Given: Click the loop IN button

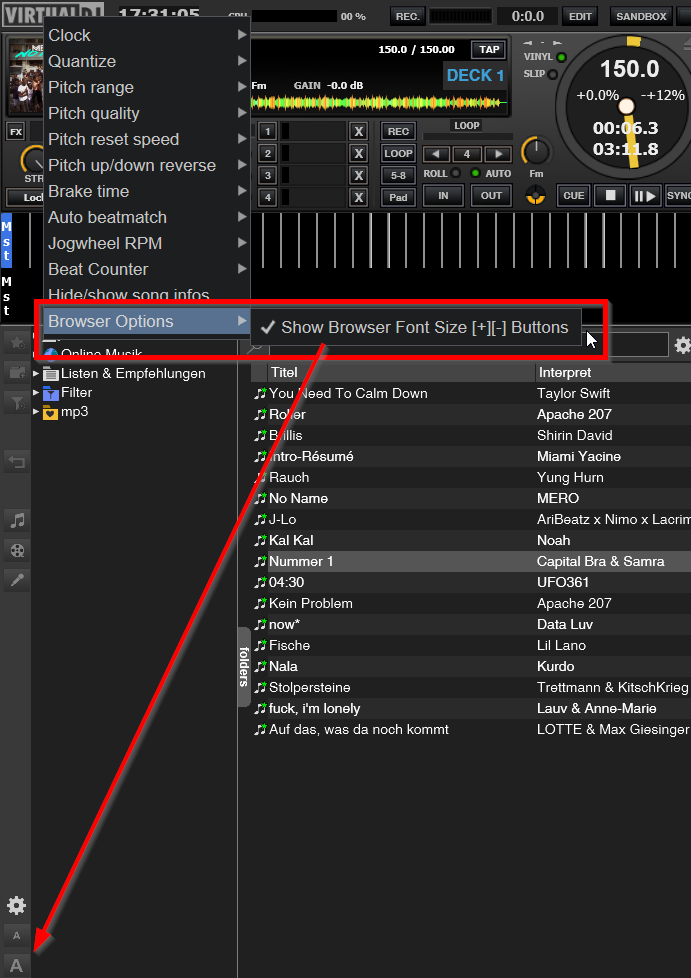Looking at the screenshot, I should click(x=443, y=196).
